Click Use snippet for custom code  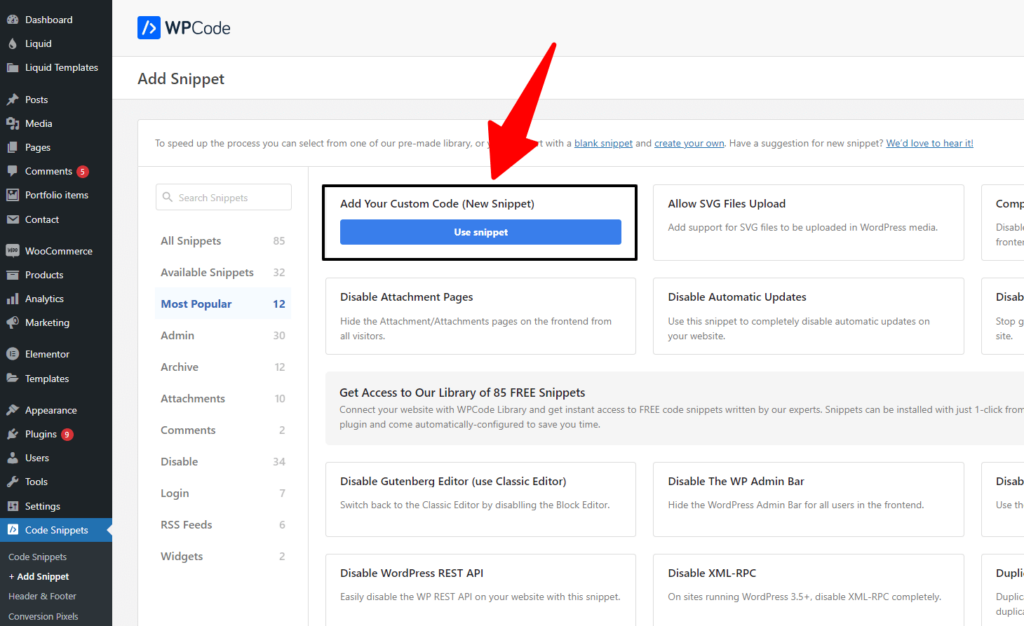pyautogui.click(x=479, y=232)
